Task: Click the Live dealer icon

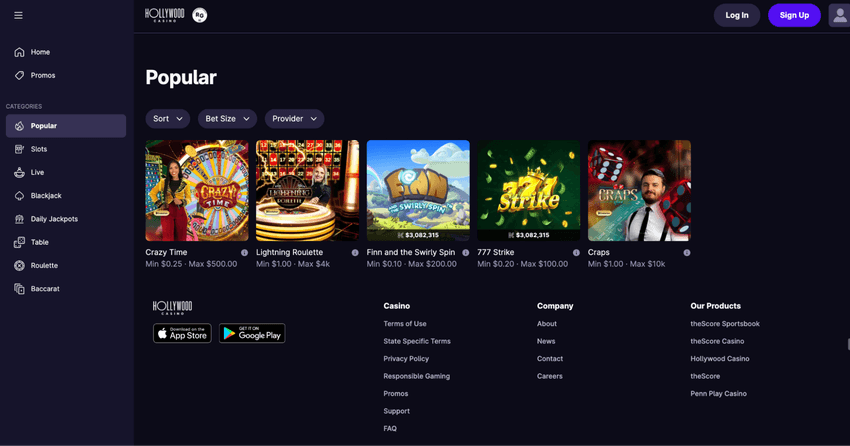Action: pos(20,172)
